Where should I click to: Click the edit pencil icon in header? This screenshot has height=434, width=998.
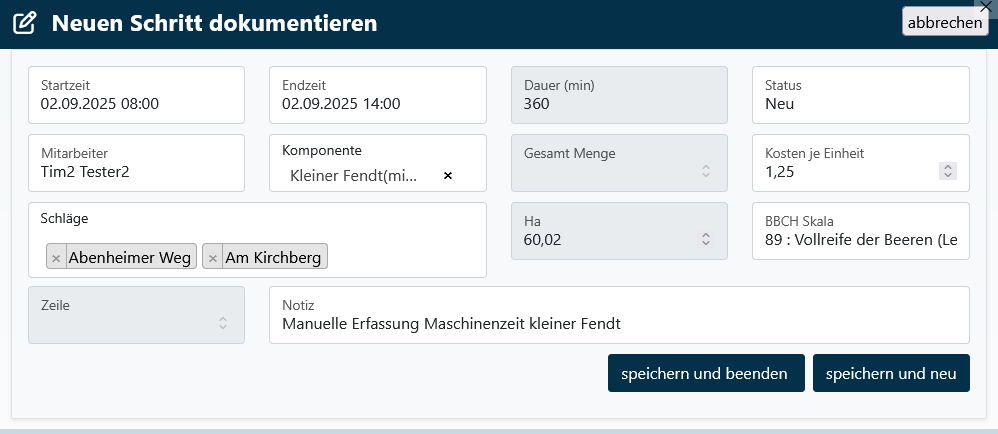point(25,22)
